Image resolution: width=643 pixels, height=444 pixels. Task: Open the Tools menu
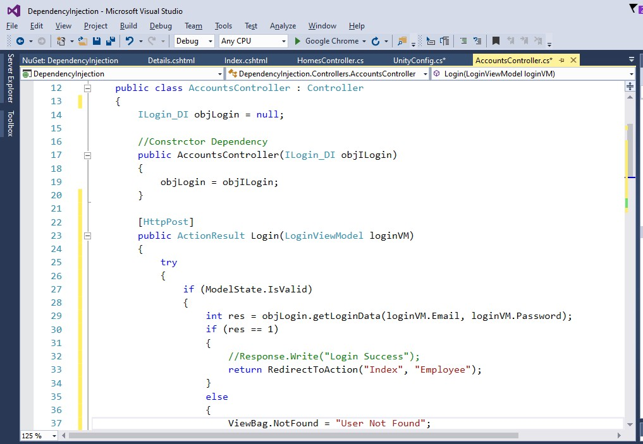tap(223, 26)
